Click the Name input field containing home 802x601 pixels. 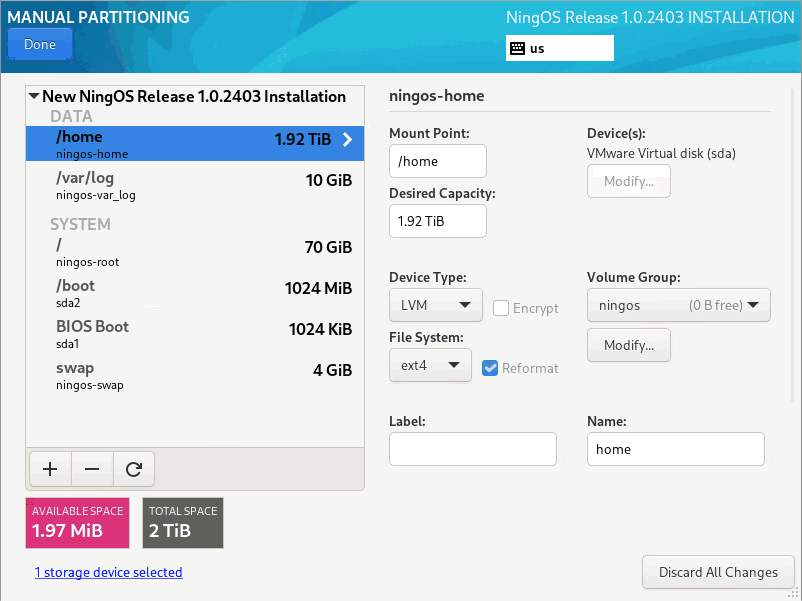click(x=676, y=449)
